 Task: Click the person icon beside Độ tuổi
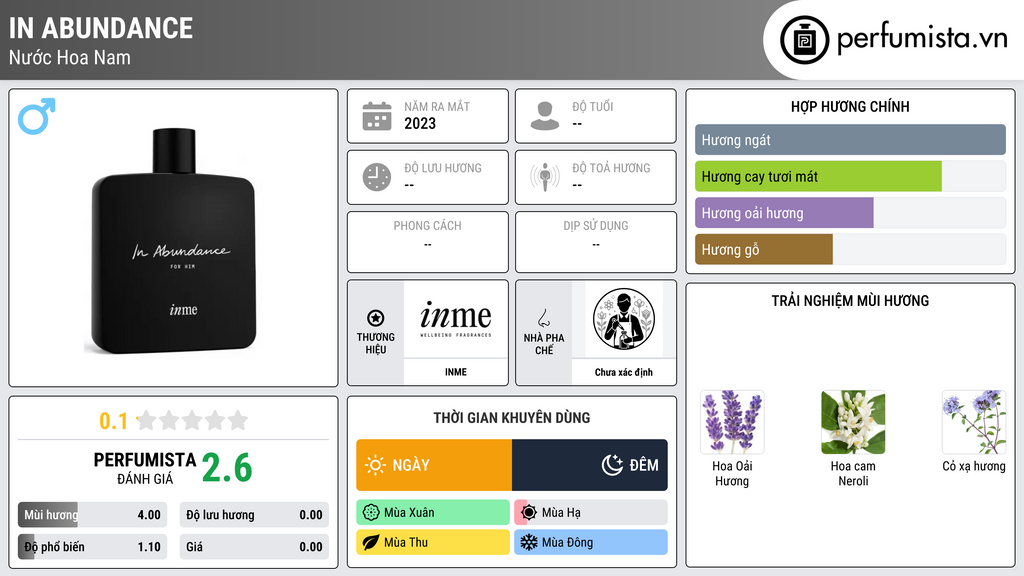pyautogui.click(x=545, y=116)
